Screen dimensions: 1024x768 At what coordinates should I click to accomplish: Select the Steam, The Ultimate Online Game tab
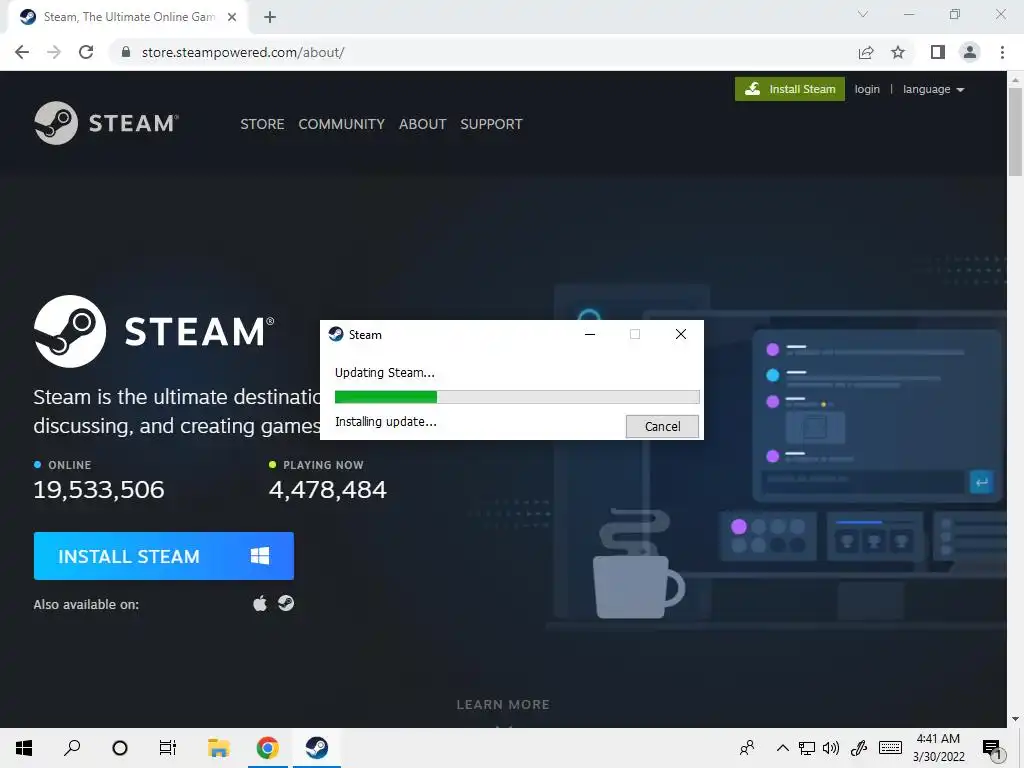(128, 17)
